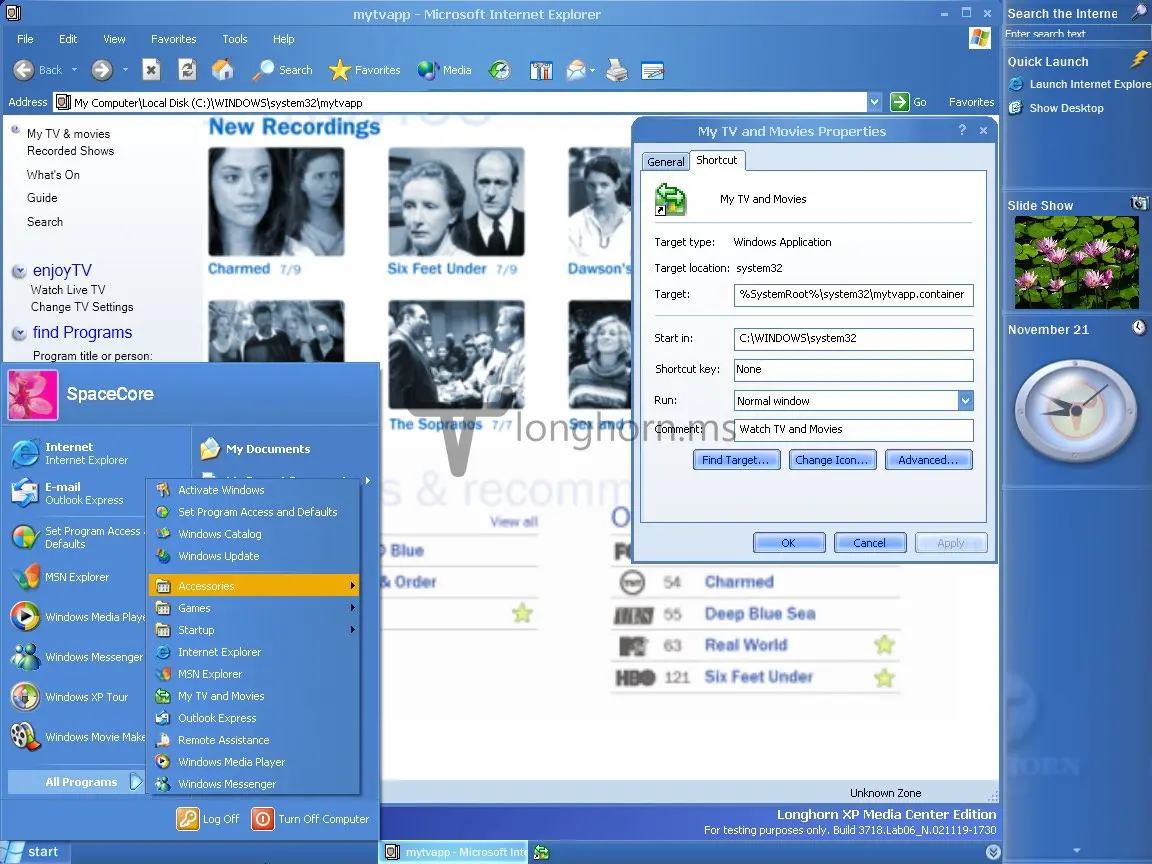Expand the Accessories submenu
This screenshot has width=1152, height=864.
coord(253,586)
